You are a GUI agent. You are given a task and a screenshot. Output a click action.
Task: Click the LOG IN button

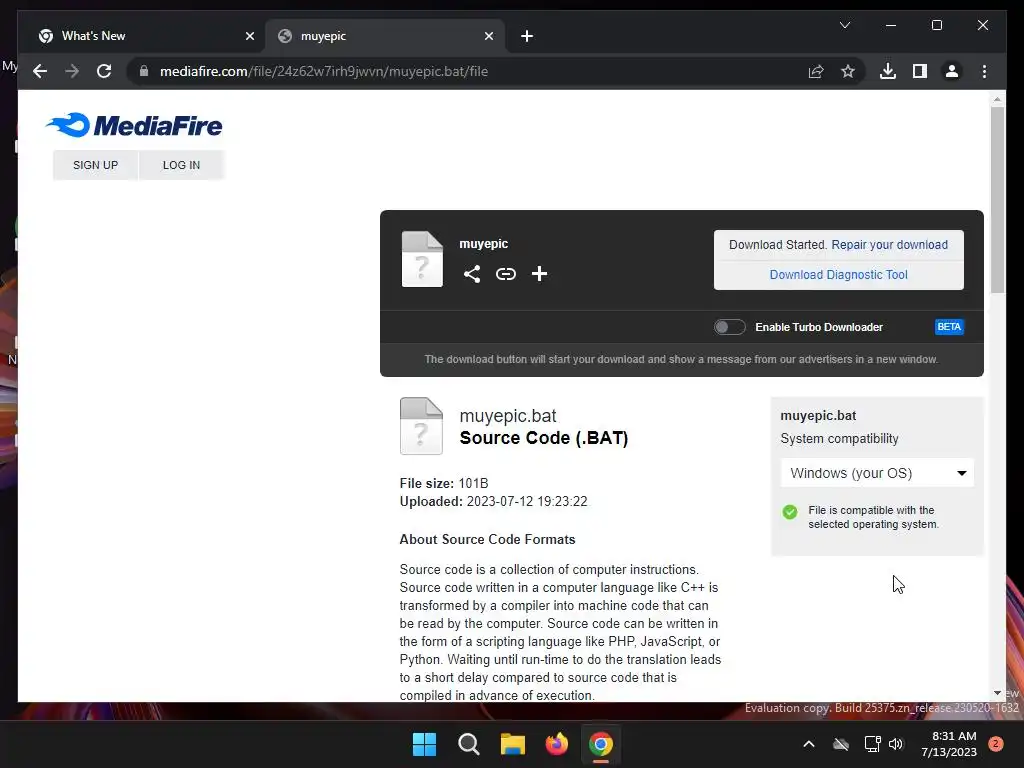click(182, 165)
